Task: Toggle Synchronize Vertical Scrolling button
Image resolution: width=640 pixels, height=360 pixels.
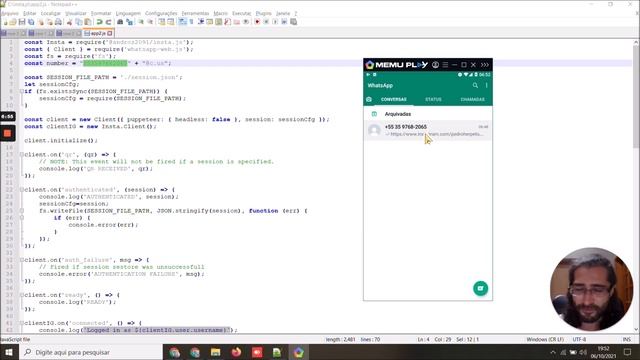Action: point(162,22)
